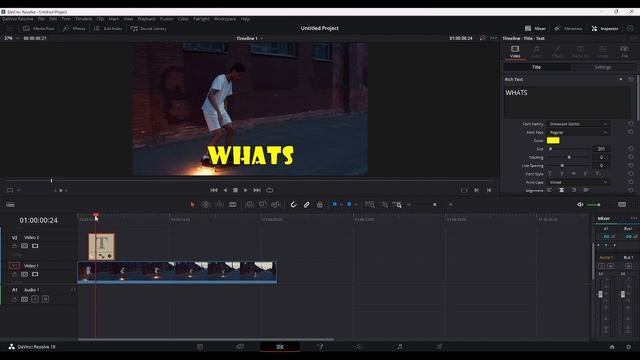Reset the Rich Text section
640x360 pixels.
click(631, 79)
